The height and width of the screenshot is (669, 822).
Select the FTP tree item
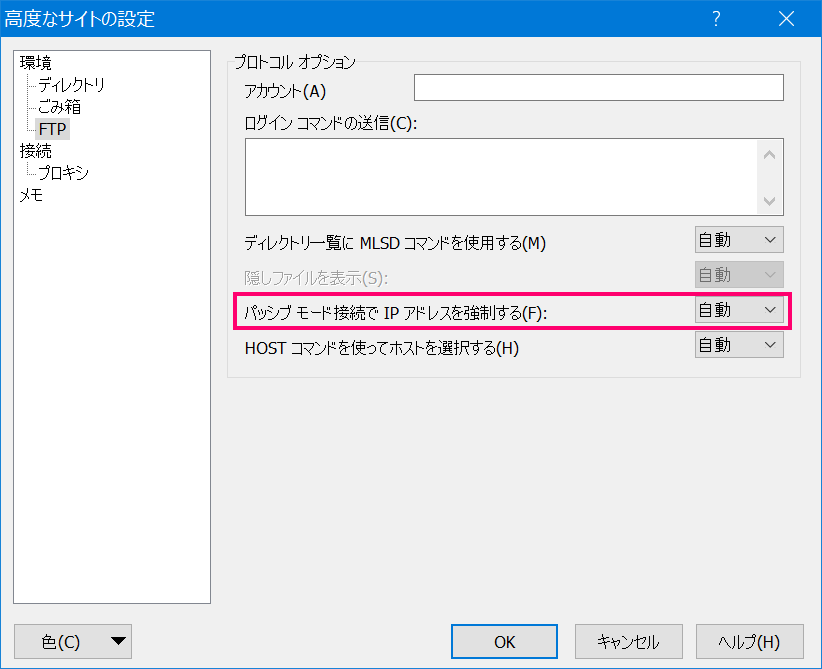[52, 129]
